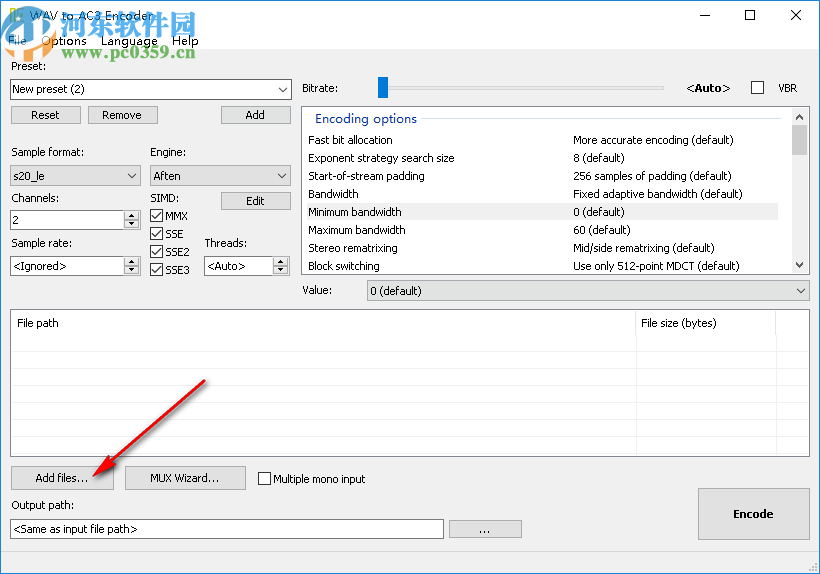Click the Add files... button
The image size is (820, 574).
[x=62, y=478]
